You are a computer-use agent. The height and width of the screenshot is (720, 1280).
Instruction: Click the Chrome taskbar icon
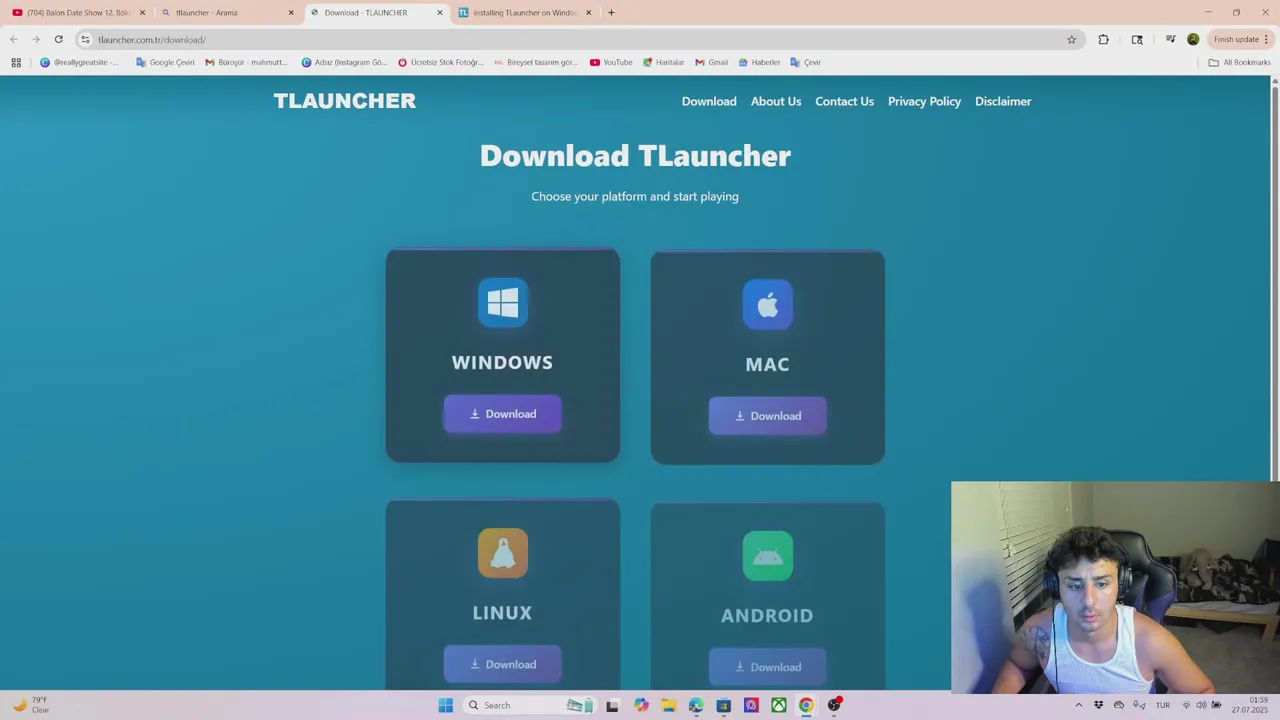[806, 705]
